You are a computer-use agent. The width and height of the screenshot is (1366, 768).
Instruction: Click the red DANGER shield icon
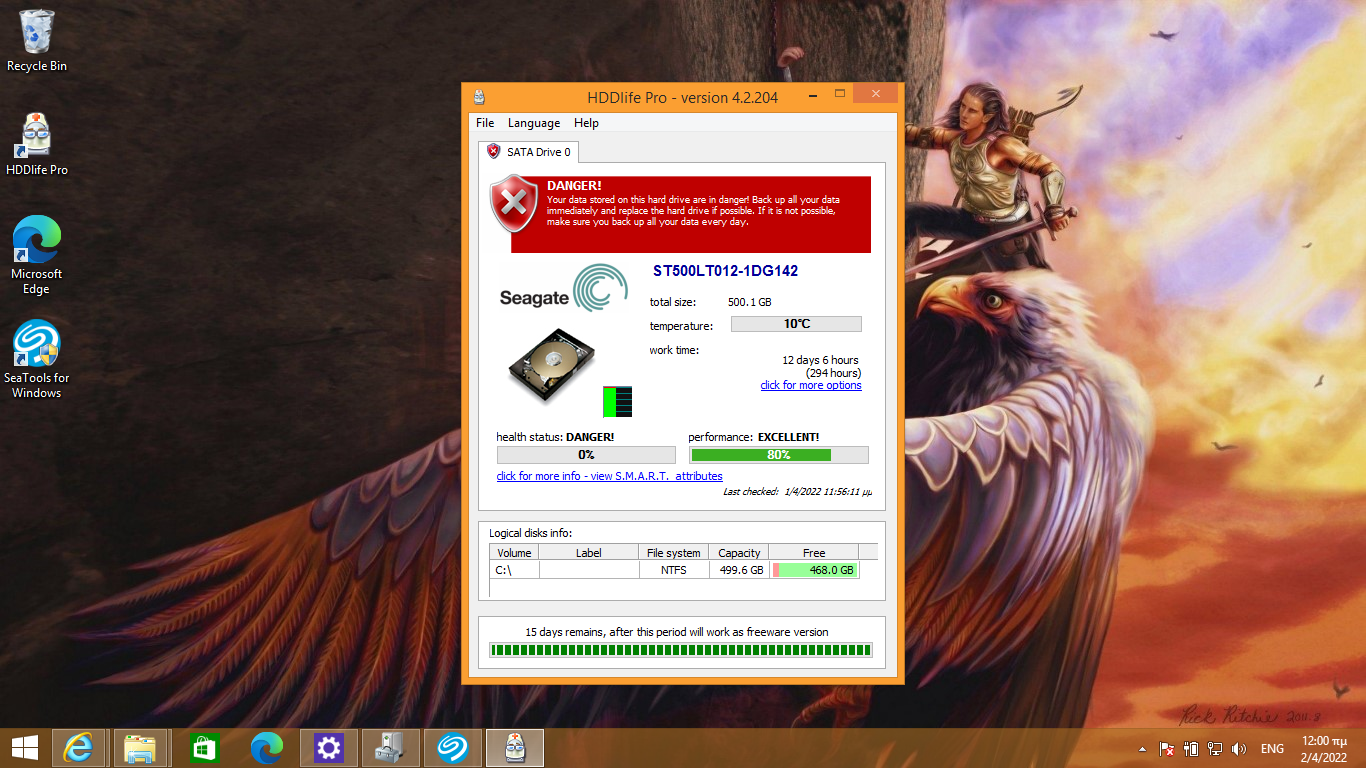click(x=514, y=206)
